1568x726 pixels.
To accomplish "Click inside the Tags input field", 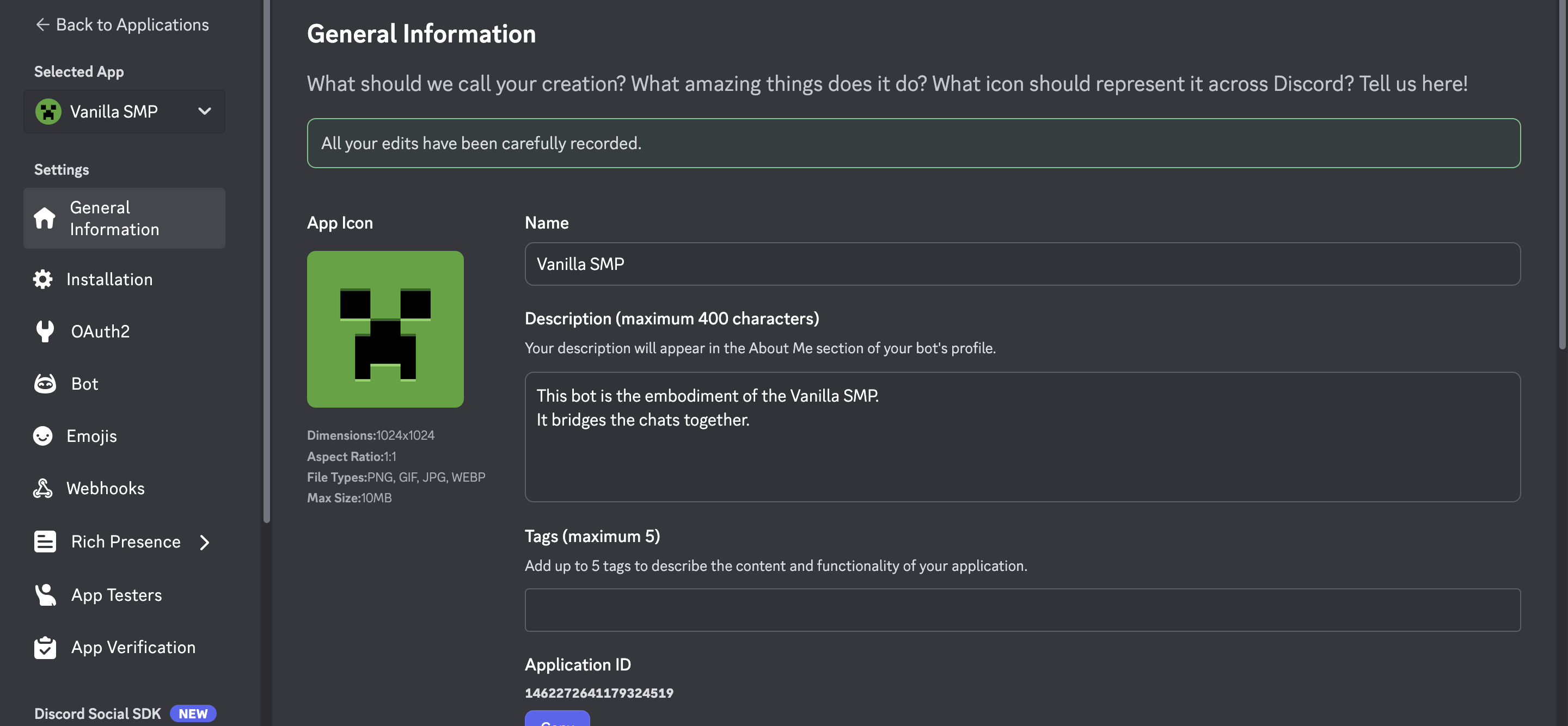I will [x=1021, y=609].
